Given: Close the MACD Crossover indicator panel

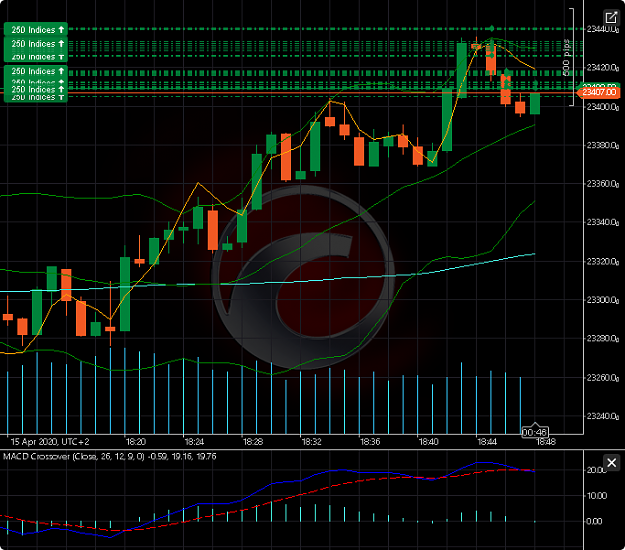Looking at the screenshot, I should point(611,463).
